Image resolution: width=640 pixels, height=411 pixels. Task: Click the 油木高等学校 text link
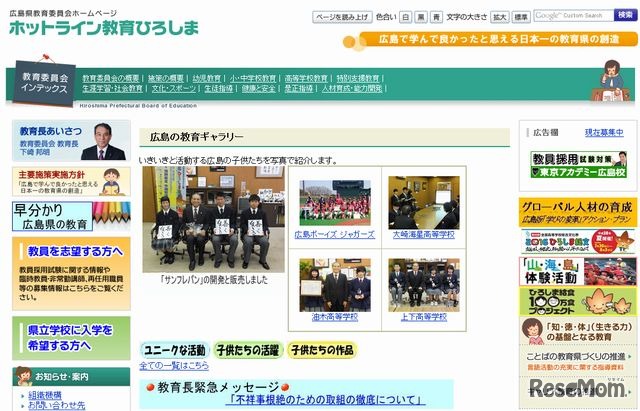[x=335, y=317]
